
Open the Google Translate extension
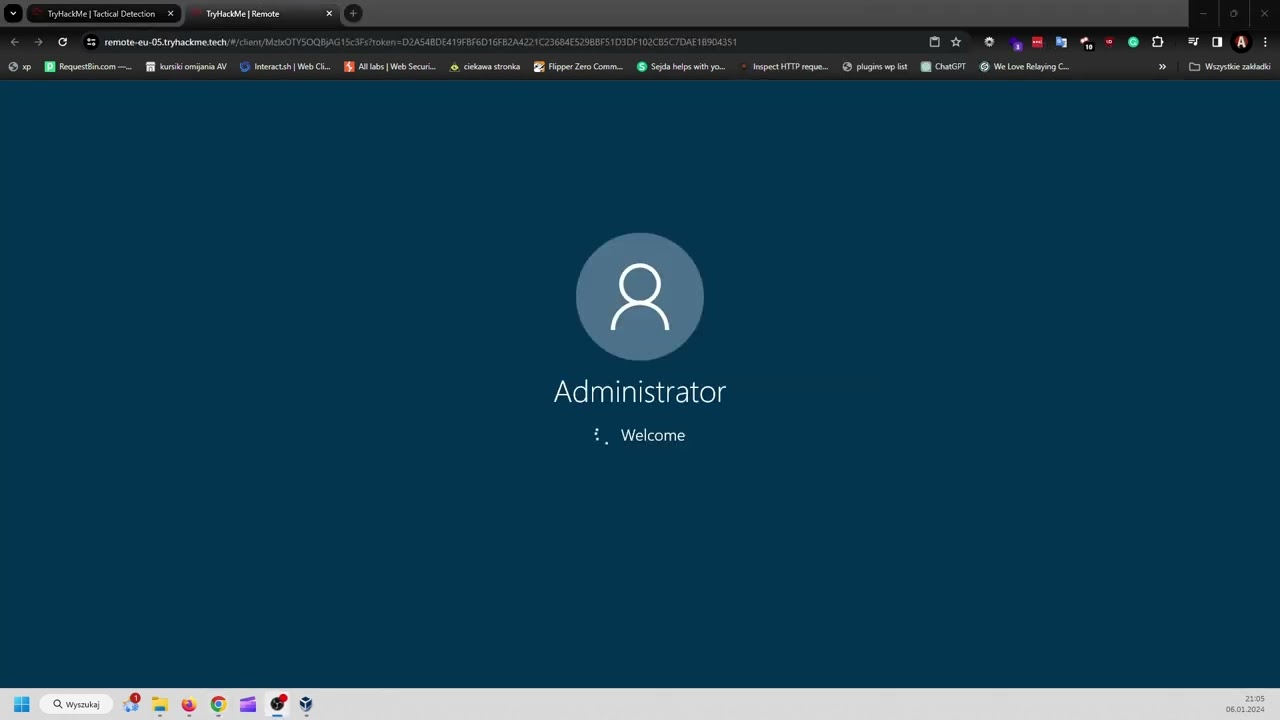[1061, 42]
